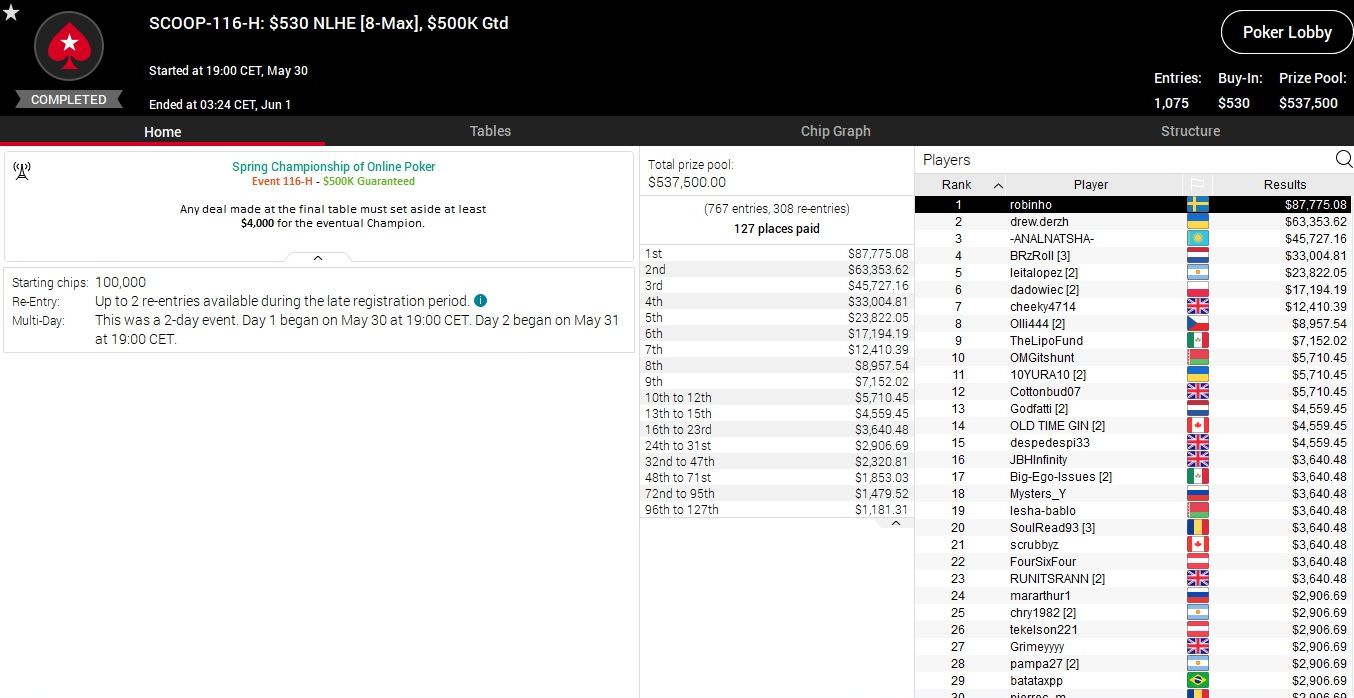This screenshot has width=1354, height=698.
Task: Click the Player column header
Action: point(1090,185)
